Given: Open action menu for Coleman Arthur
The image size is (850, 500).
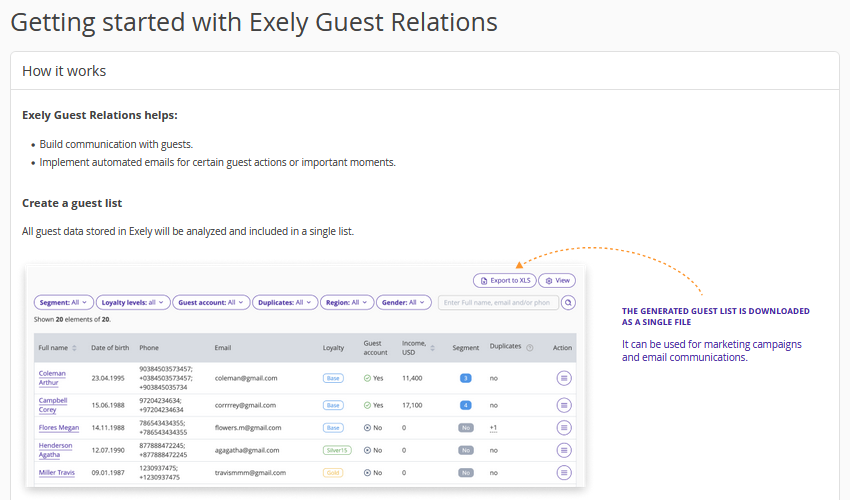Looking at the screenshot, I should (x=563, y=378).
